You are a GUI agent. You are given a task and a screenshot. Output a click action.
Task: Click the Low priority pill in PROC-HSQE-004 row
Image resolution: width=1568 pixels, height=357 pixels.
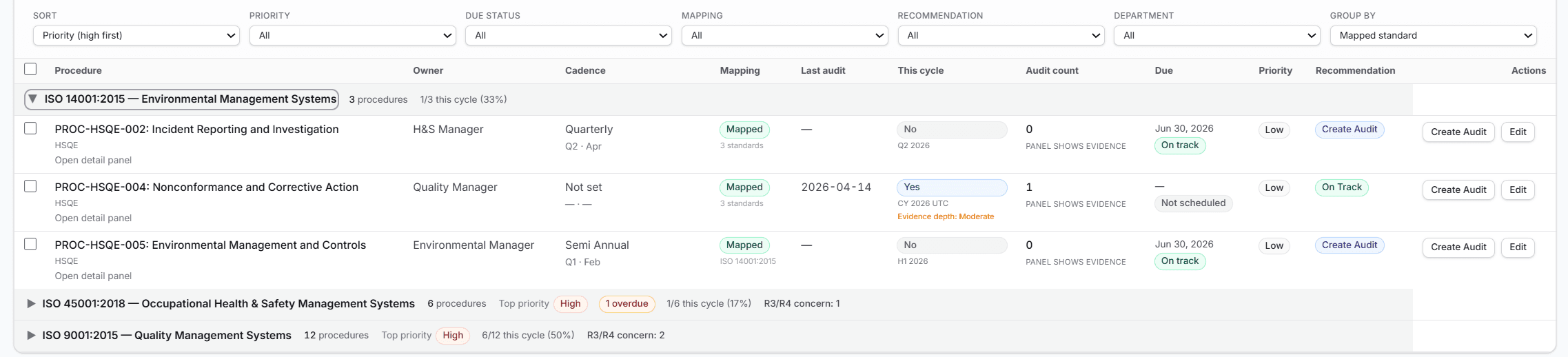pyautogui.click(x=1274, y=188)
